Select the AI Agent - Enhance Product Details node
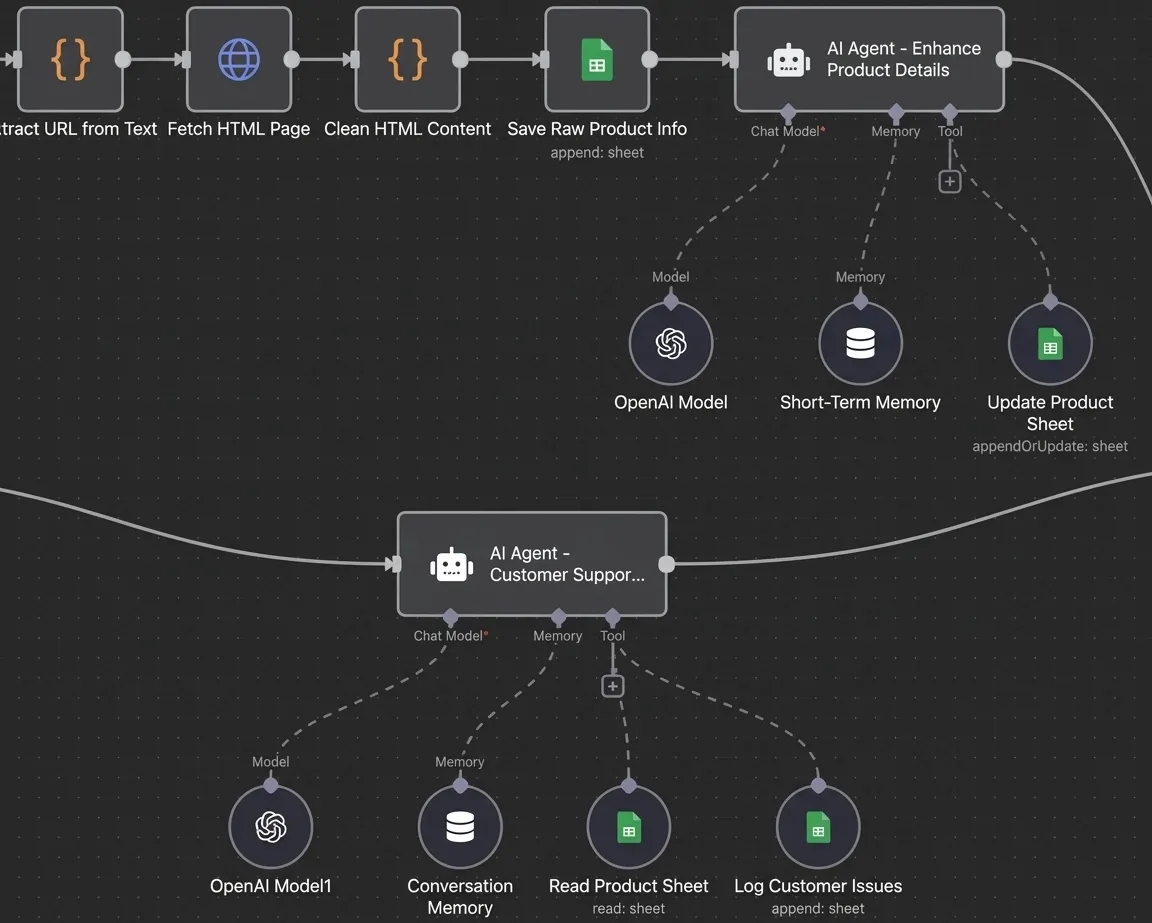Screen dimensions: 1152x923 869,60
